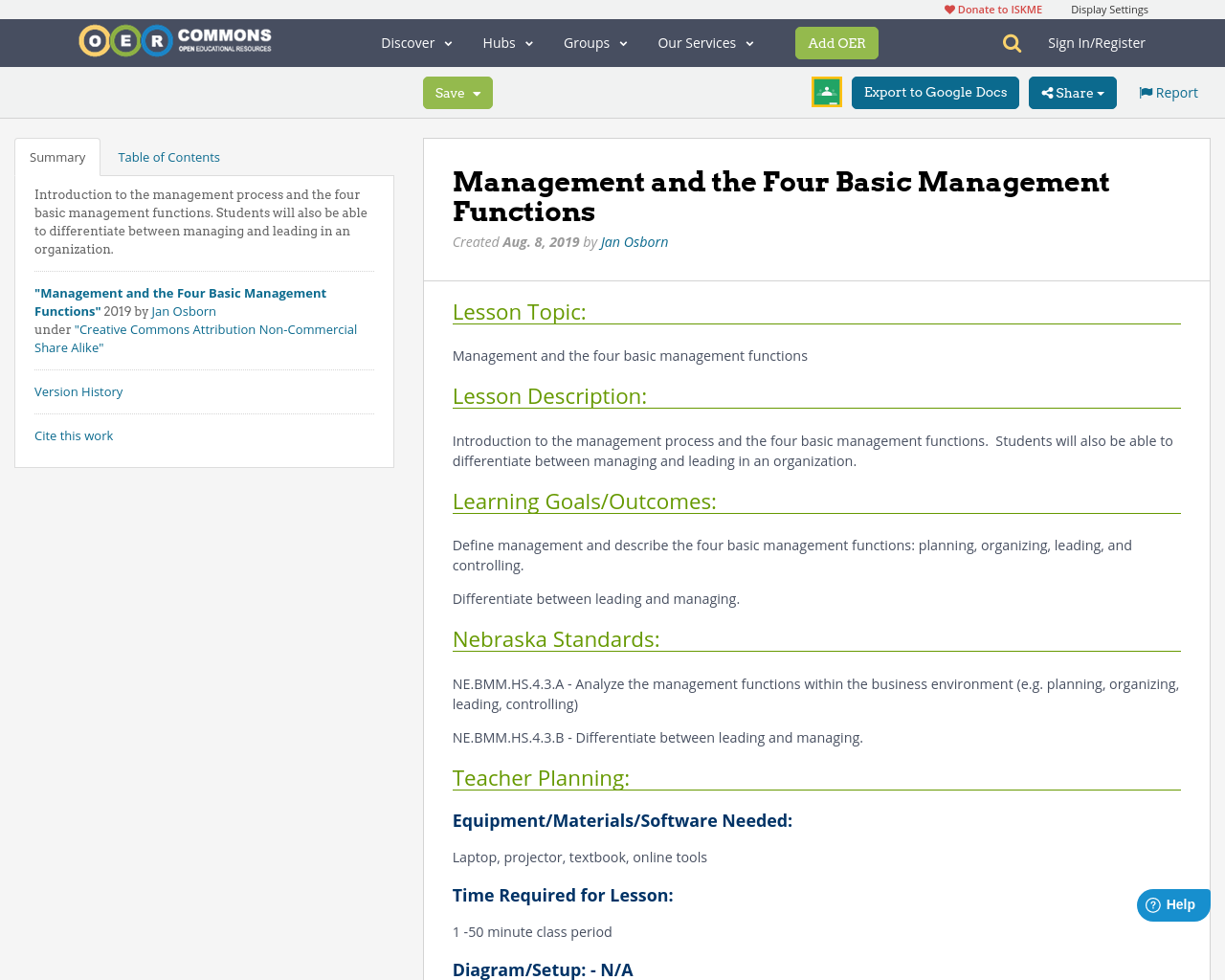Click the Add OER button
Viewport: 1225px width, 980px height.
pos(836,42)
